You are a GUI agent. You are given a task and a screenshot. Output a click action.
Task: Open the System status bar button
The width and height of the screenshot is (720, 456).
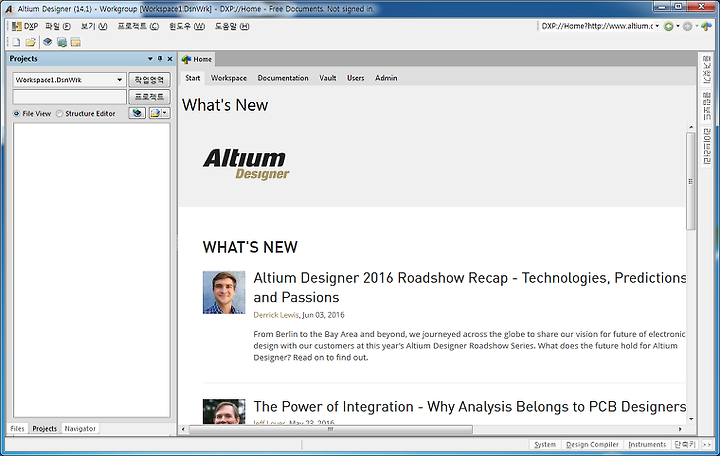coord(545,445)
